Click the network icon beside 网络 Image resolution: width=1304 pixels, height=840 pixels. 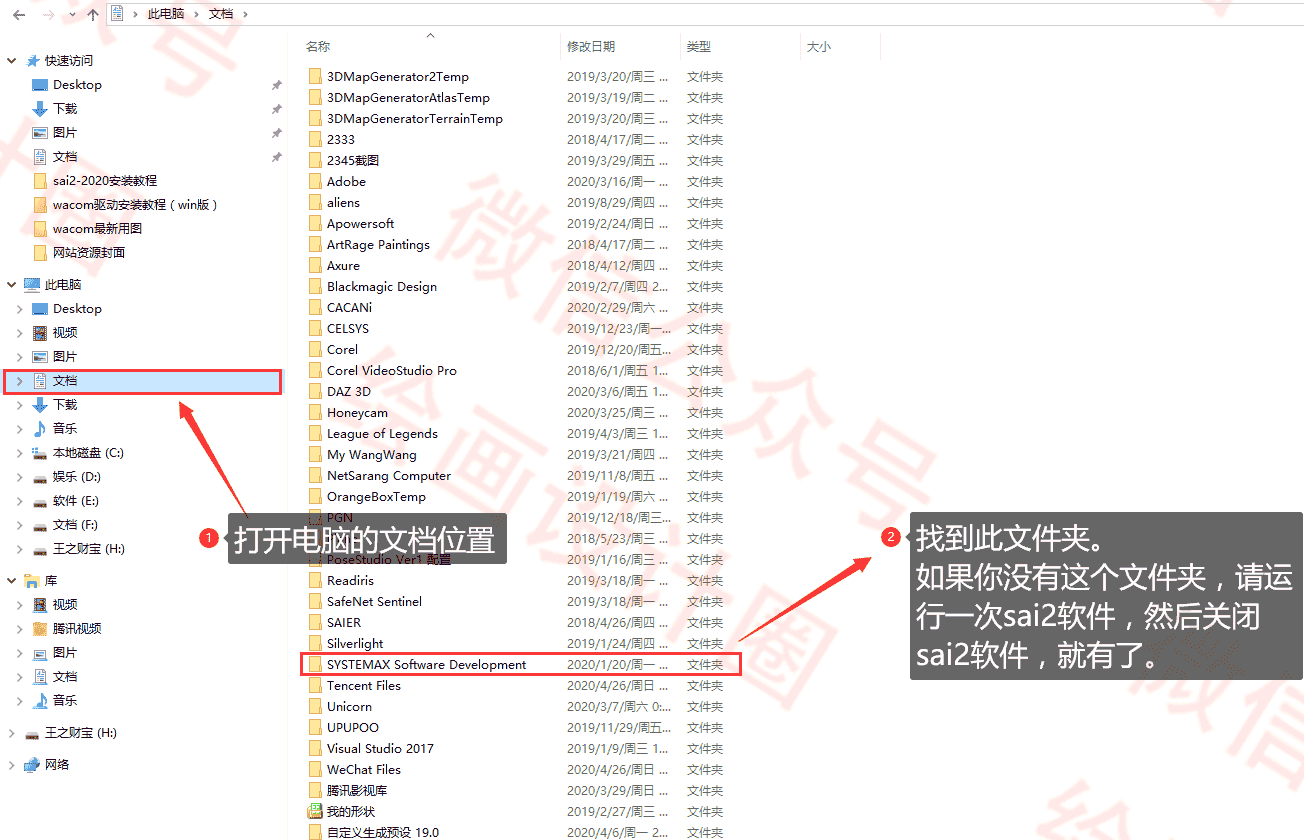click(32, 765)
